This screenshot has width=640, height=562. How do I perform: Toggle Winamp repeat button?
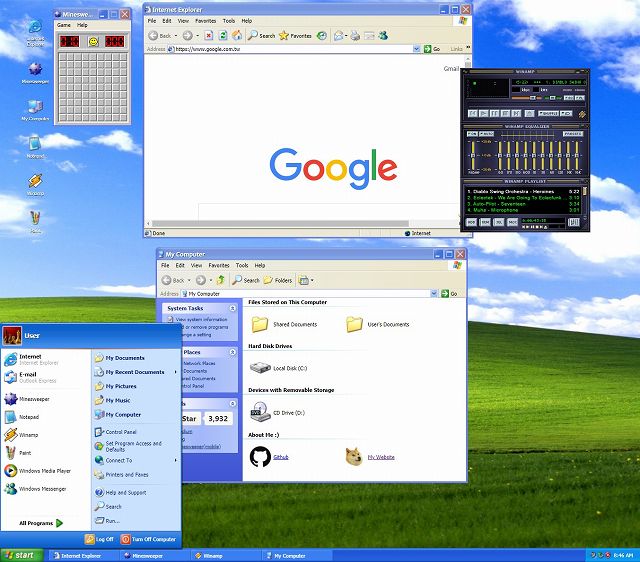point(566,113)
